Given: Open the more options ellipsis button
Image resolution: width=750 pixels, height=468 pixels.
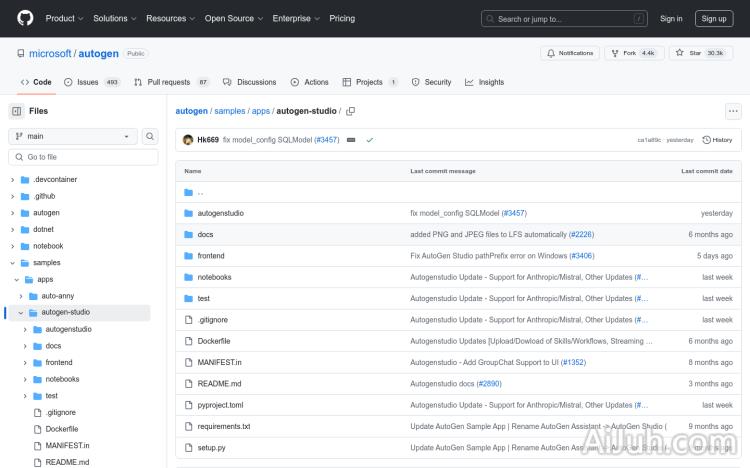Looking at the screenshot, I should click(x=733, y=111).
